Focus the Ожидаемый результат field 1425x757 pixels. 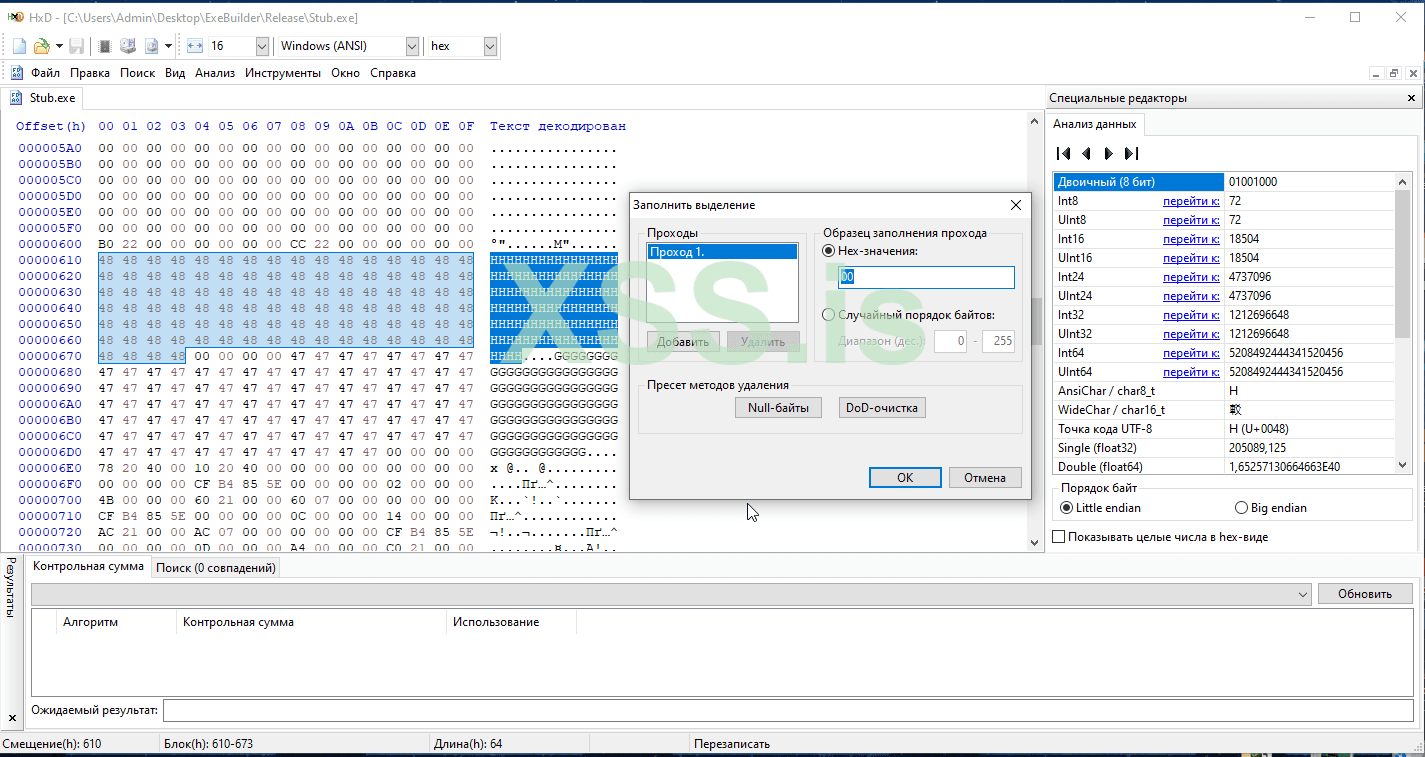[x=790, y=710]
